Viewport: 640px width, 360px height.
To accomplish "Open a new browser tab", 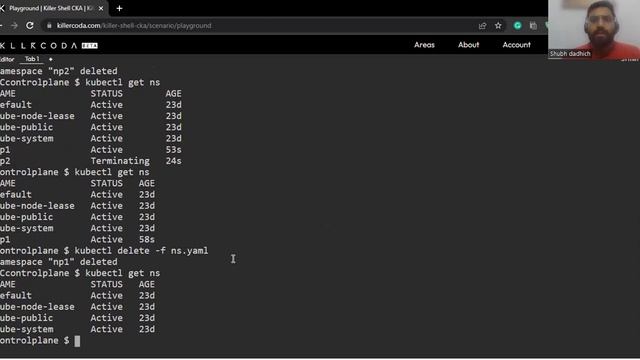I will pos(119,8).
